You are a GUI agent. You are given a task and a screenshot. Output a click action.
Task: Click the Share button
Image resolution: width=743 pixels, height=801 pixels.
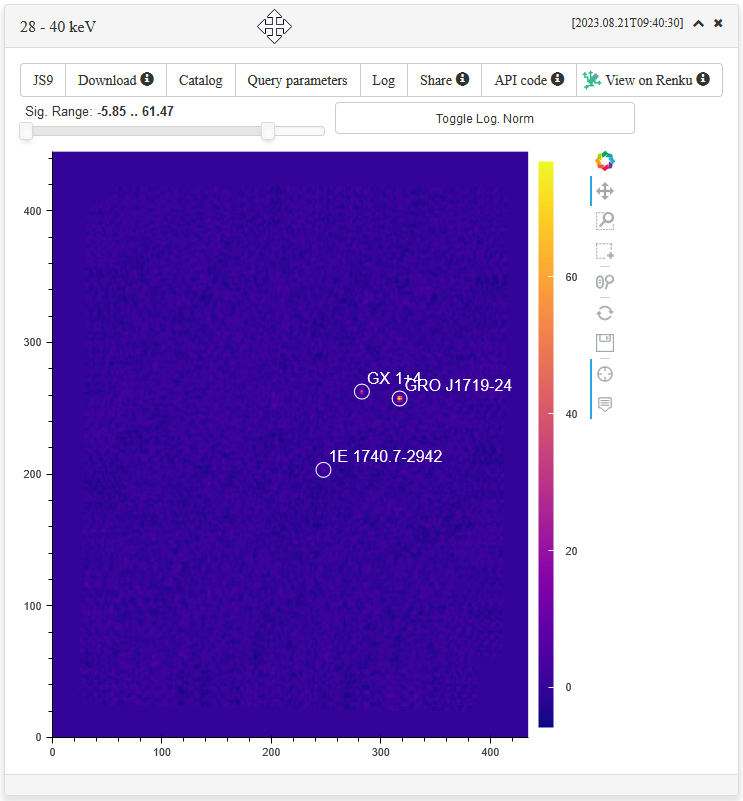(x=444, y=80)
